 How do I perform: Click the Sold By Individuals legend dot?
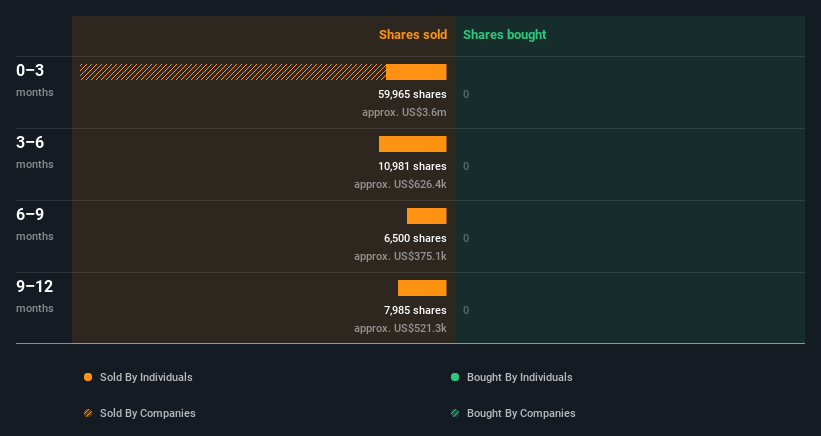click(x=88, y=377)
